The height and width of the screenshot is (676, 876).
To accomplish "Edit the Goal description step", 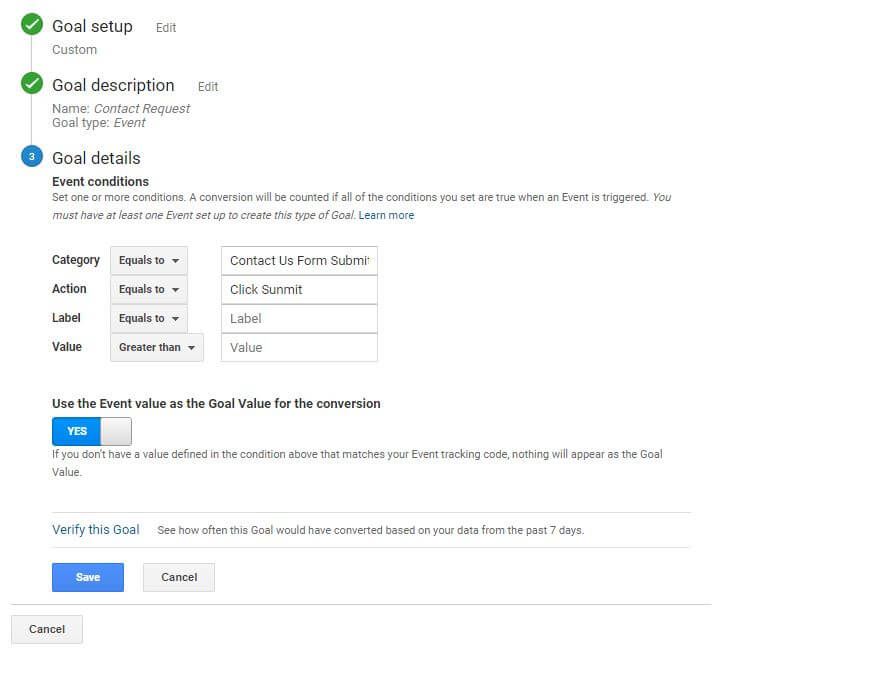I will tap(208, 87).
